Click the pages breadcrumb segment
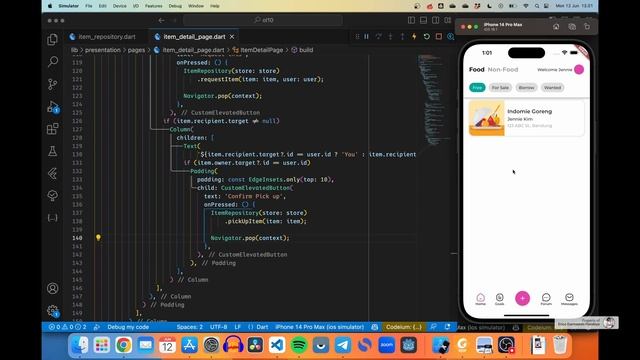The image size is (640, 360). click(x=136, y=50)
